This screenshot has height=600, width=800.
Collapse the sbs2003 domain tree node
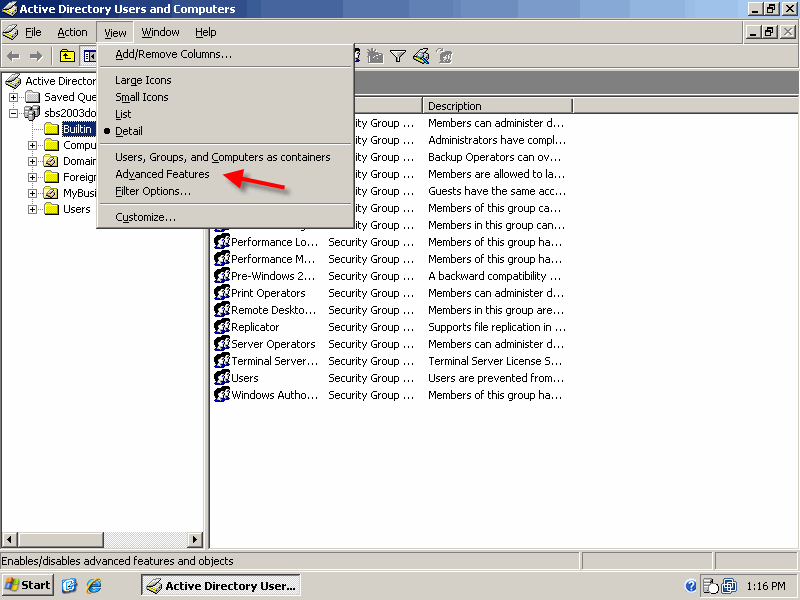click(x=13, y=113)
